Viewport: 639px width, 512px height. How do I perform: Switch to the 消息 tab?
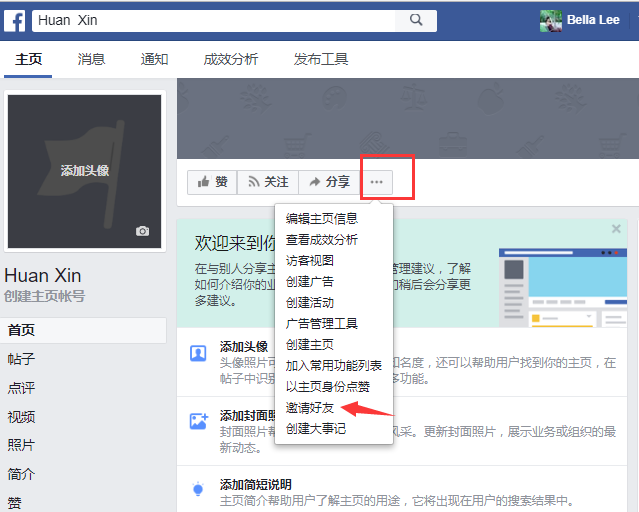coord(91,60)
